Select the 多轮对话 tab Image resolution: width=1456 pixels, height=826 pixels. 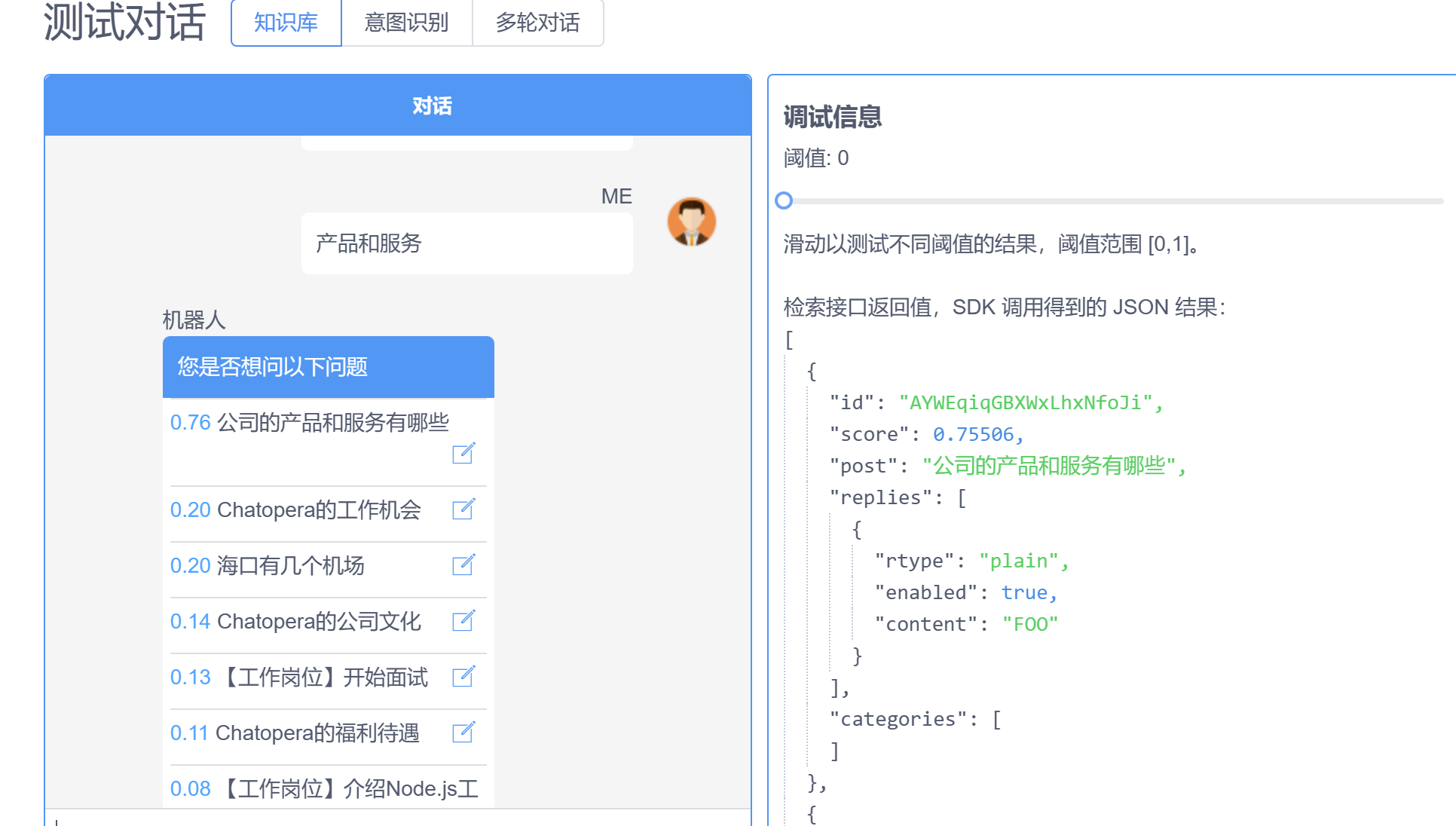pos(538,23)
